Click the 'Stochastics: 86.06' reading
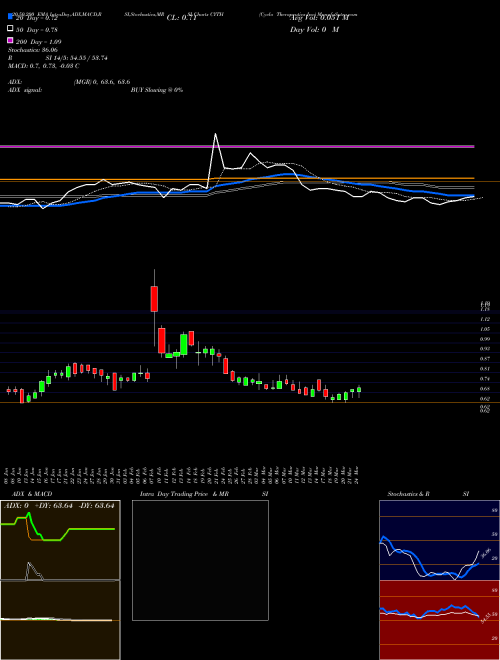The width and height of the screenshot is (500, 660). (x=31, y=50)
